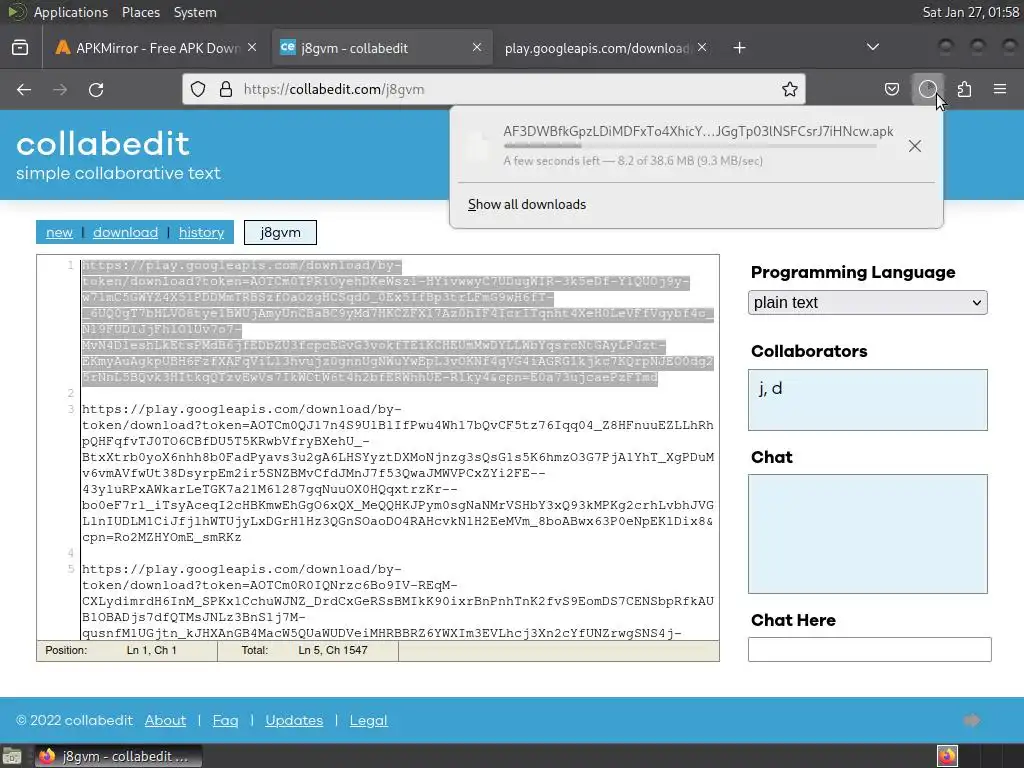Click the arrow icon in page footer
The height and width of the screenshot is (768, 1024).
point(972,720)
